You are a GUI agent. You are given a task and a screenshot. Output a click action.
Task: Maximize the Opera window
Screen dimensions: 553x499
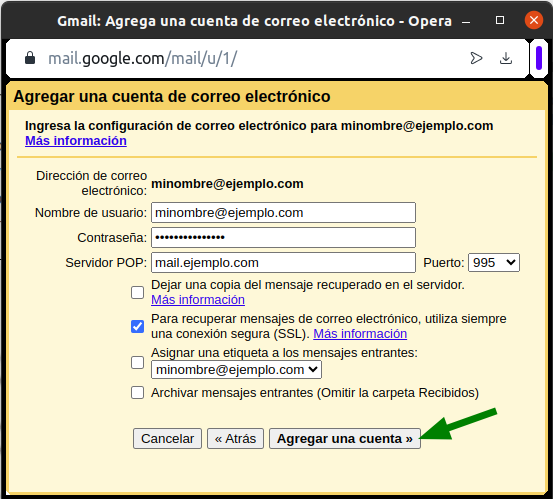(x=500, y=20)
